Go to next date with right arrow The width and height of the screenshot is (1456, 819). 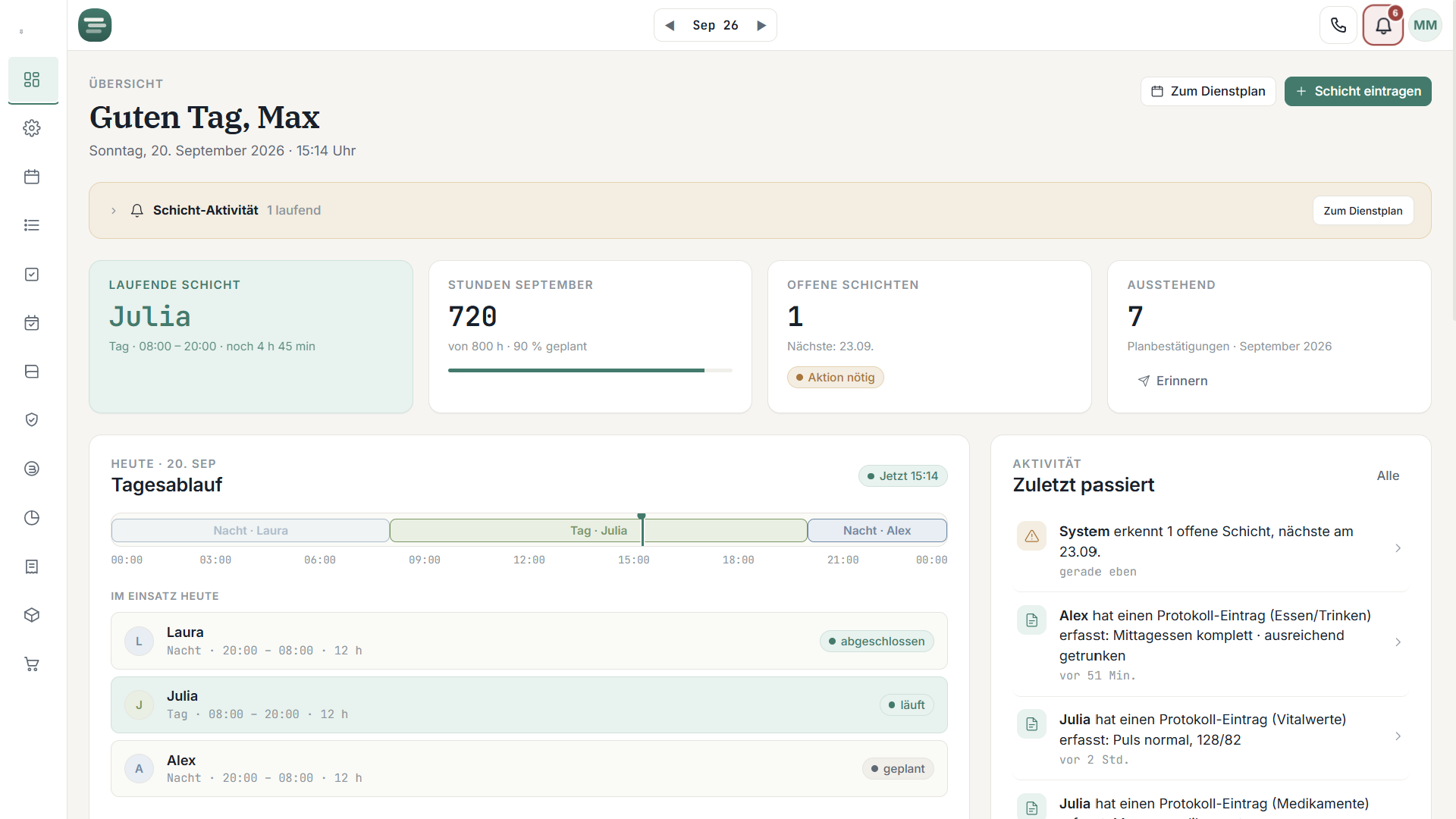tap(761, 25)
